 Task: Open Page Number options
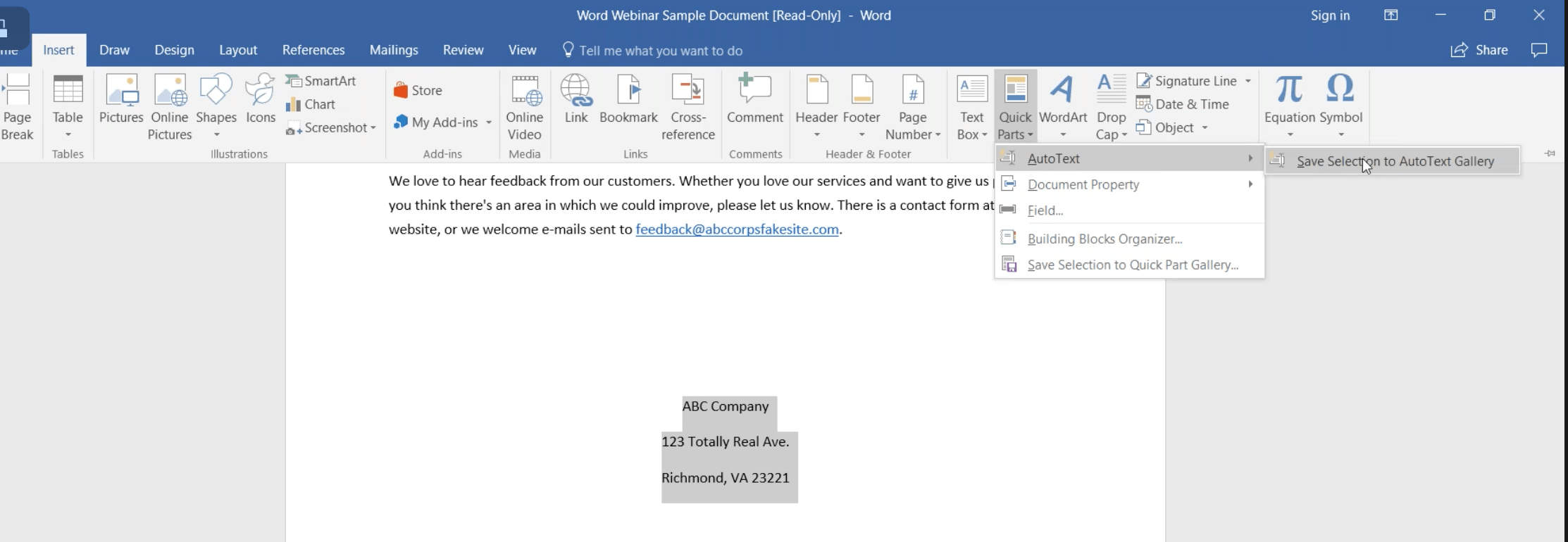913,107
